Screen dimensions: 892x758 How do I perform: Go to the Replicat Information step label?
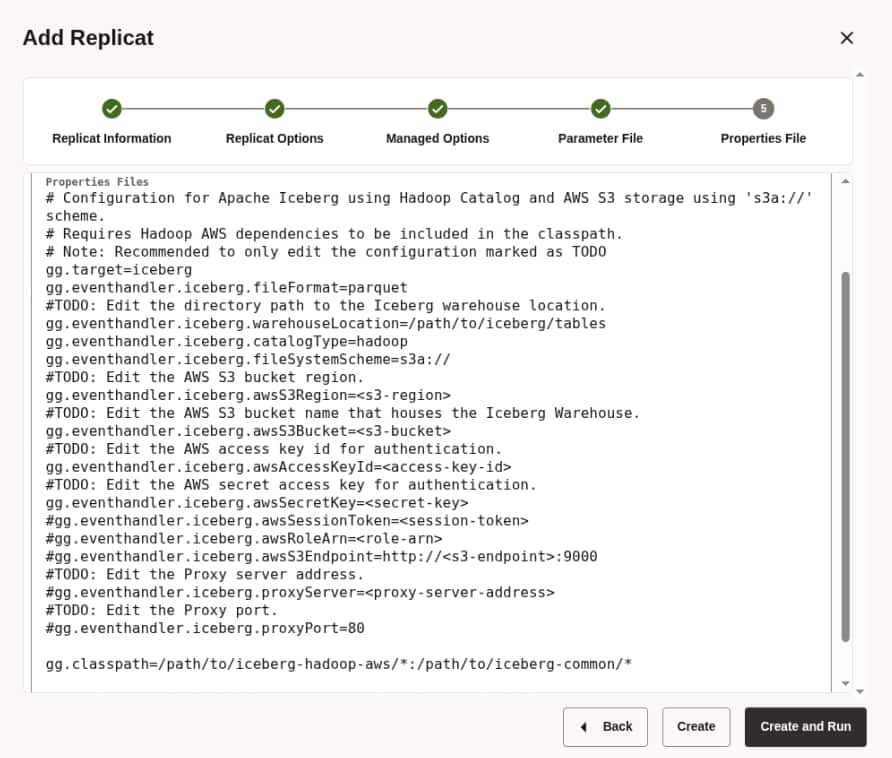[x=112, y=138]
